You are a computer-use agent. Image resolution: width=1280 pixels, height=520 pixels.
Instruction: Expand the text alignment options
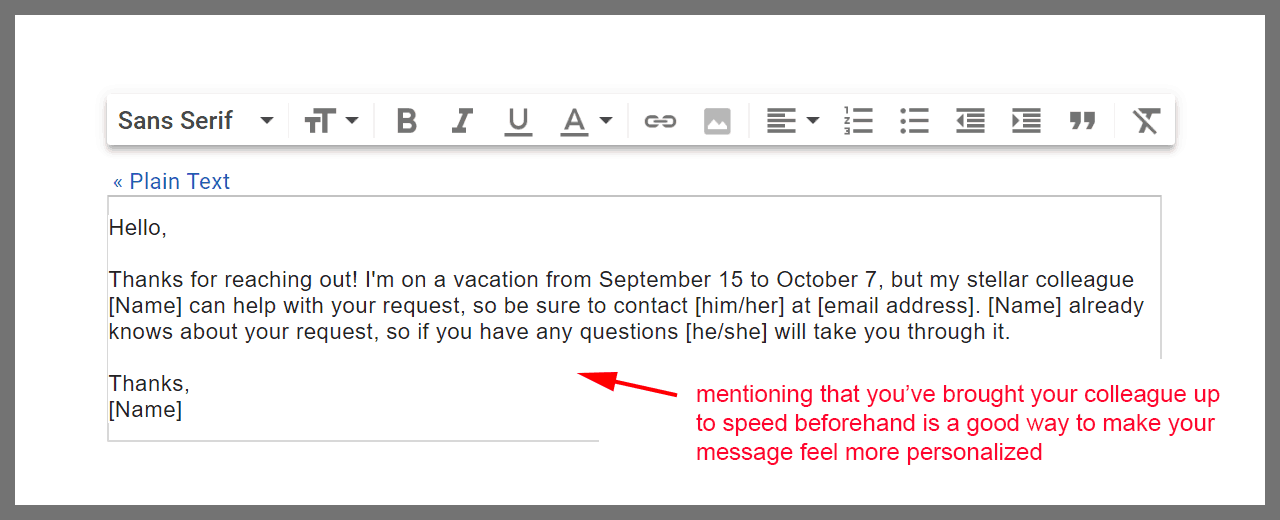point(792,121)
